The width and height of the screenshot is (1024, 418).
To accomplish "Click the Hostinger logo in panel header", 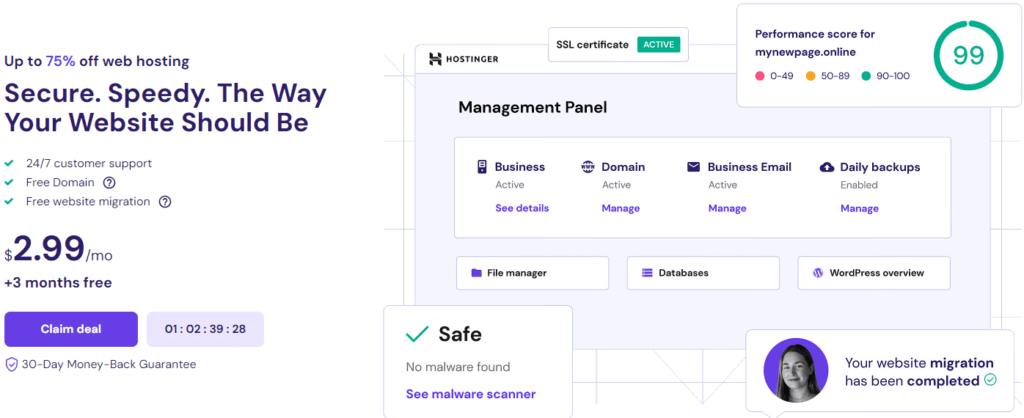I will click(463, 59).
